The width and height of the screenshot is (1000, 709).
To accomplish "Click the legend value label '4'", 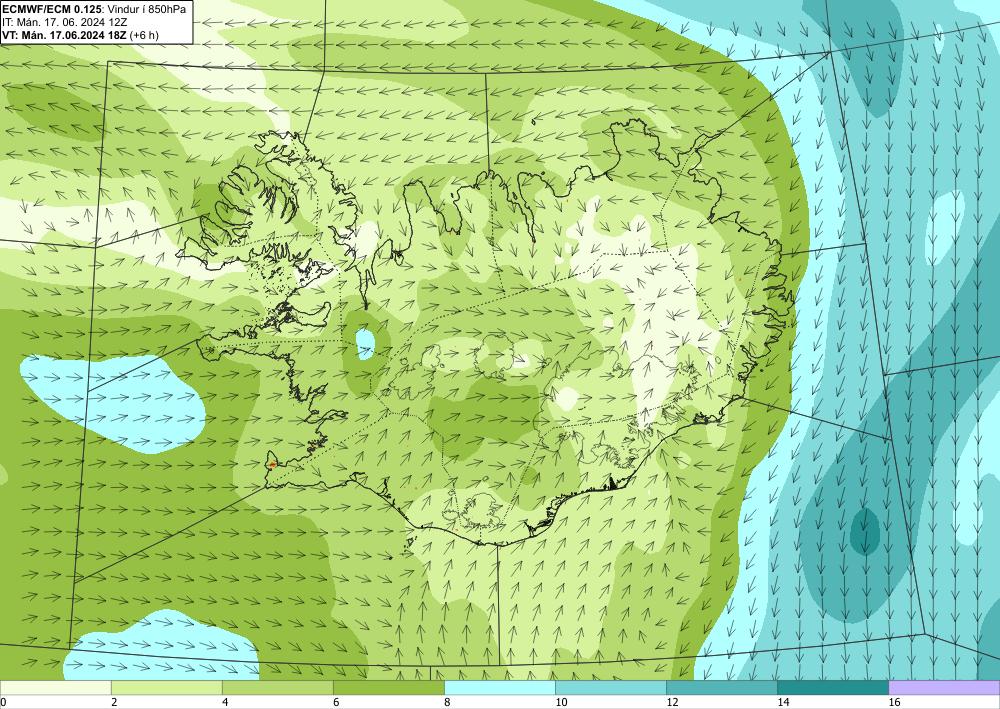I will pos(225,702).
